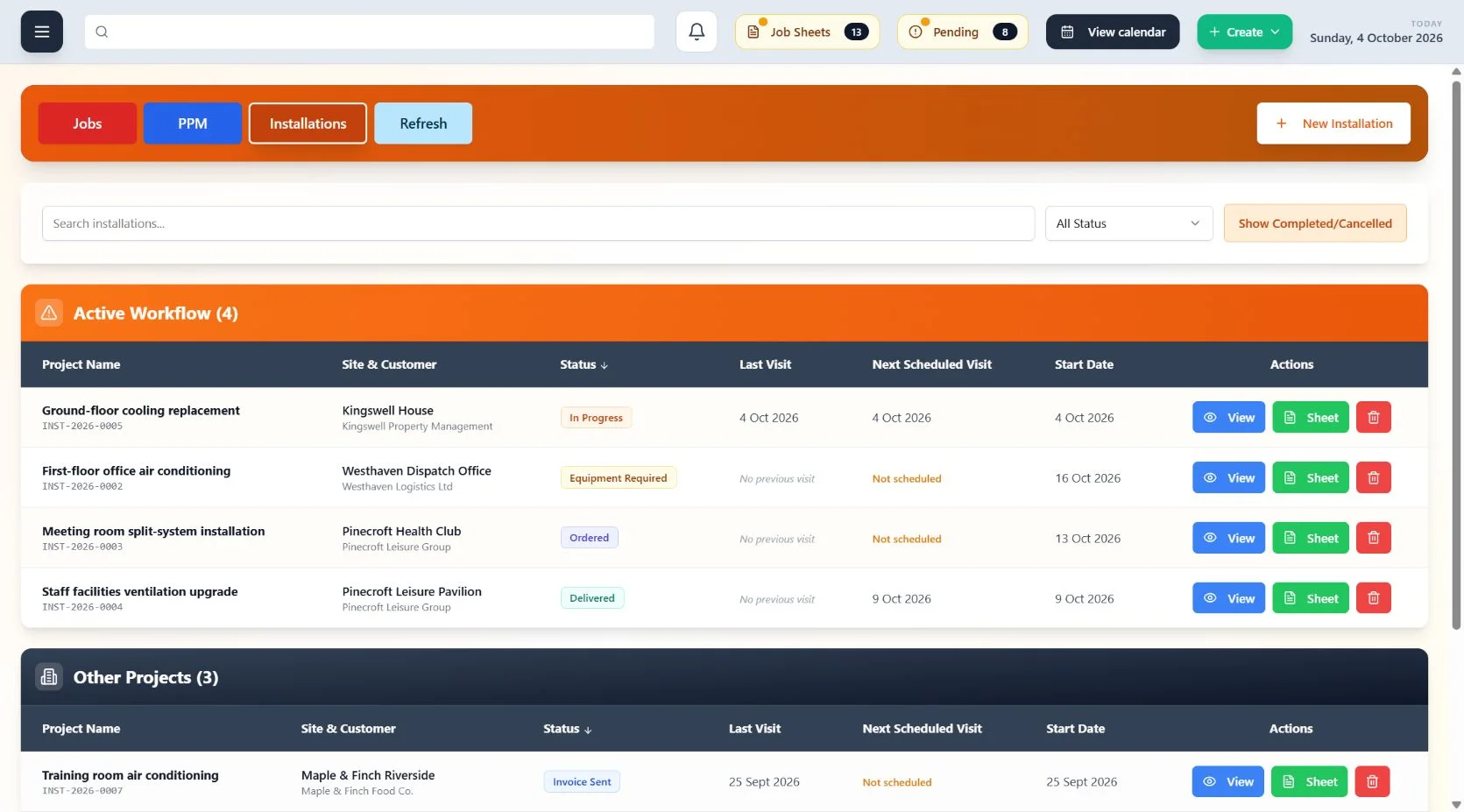Screen dimensions: 1464x812
Task: Open the Create dropdown menu
Action: (x=1244, y=32)
